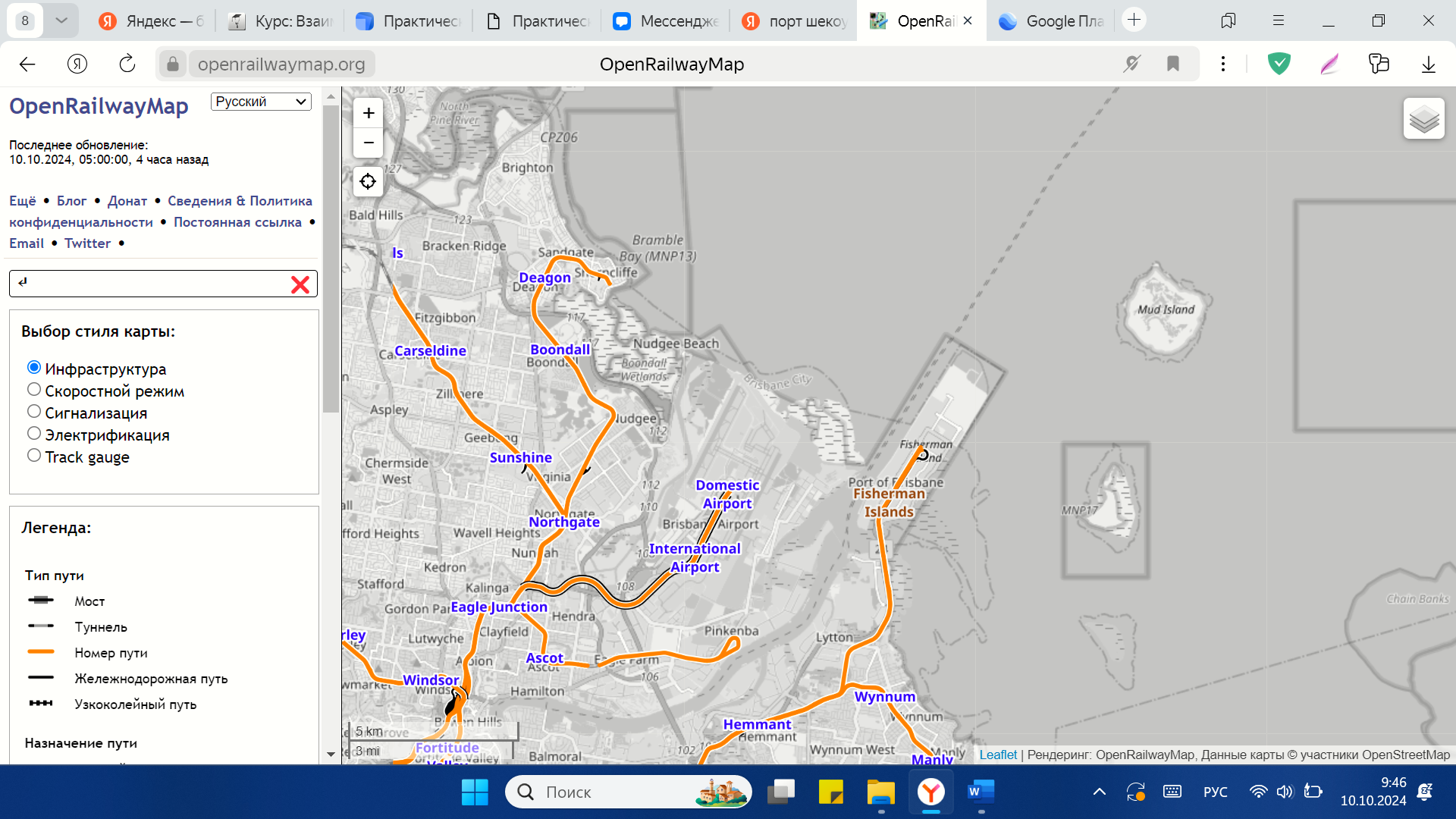Open a new browser tab
1456x819 pixels.
tap(1134, 20)
